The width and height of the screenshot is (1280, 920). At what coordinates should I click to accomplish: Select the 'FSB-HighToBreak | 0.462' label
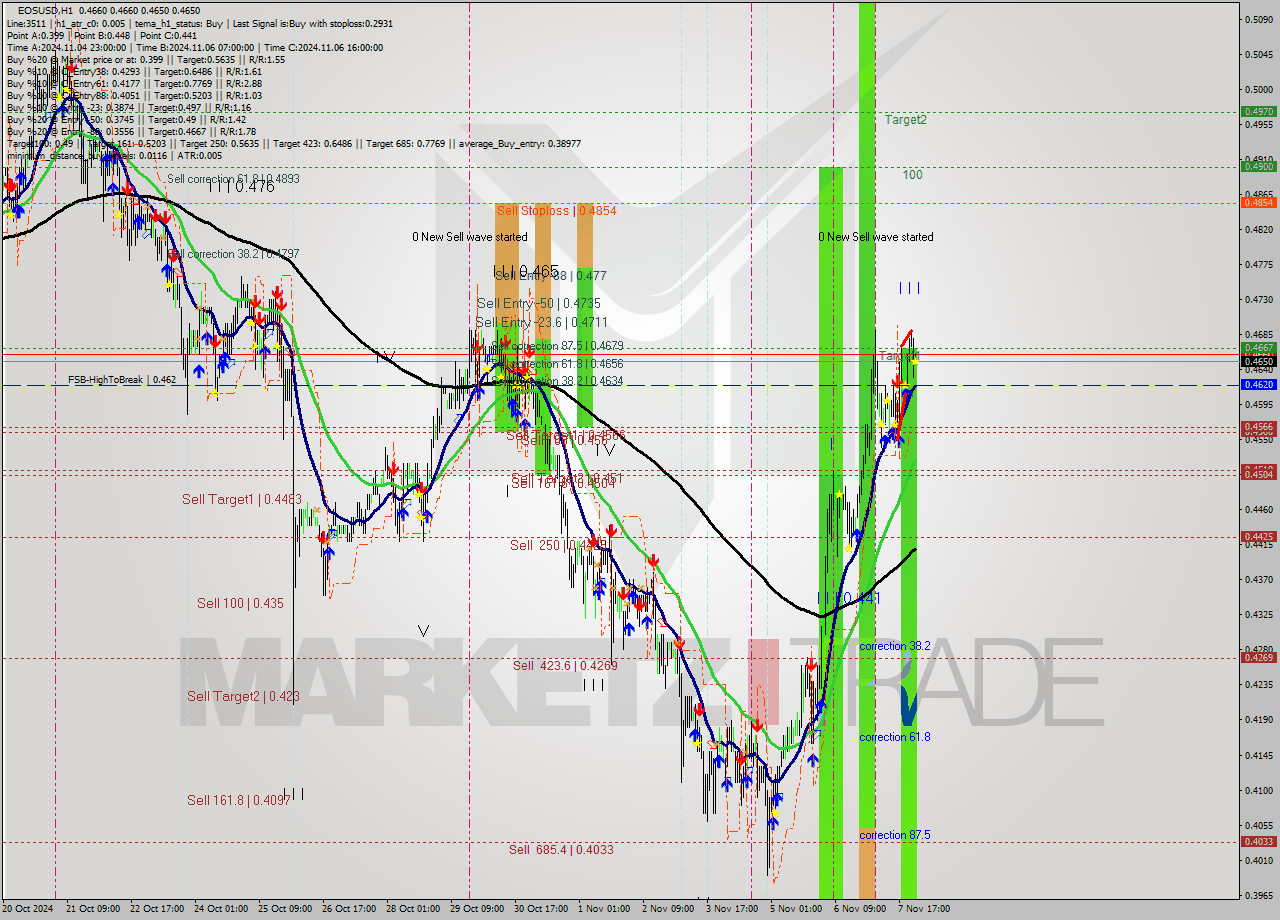(122, 380)
